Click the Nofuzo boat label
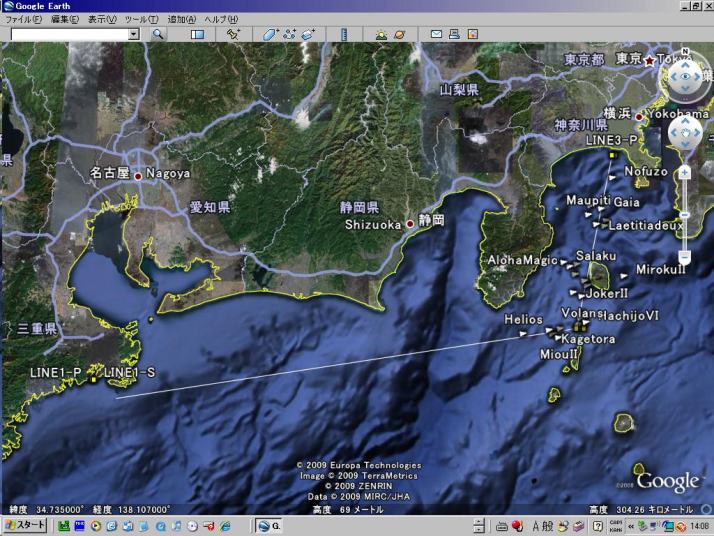 coord(646,171)
